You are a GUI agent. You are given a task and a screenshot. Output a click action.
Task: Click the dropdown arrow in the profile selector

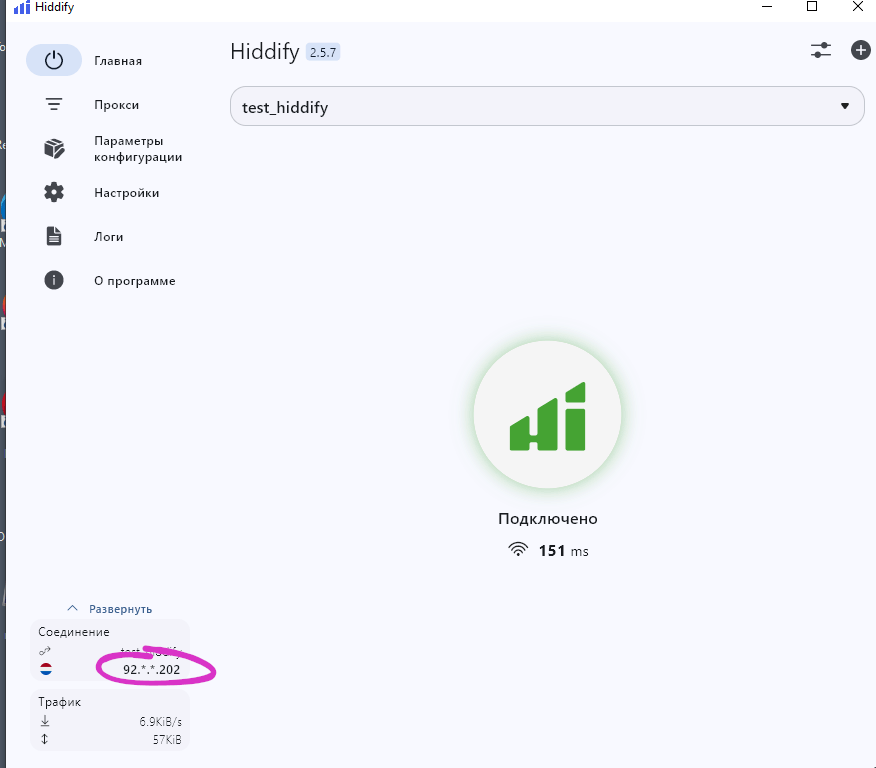coord(845,106)
